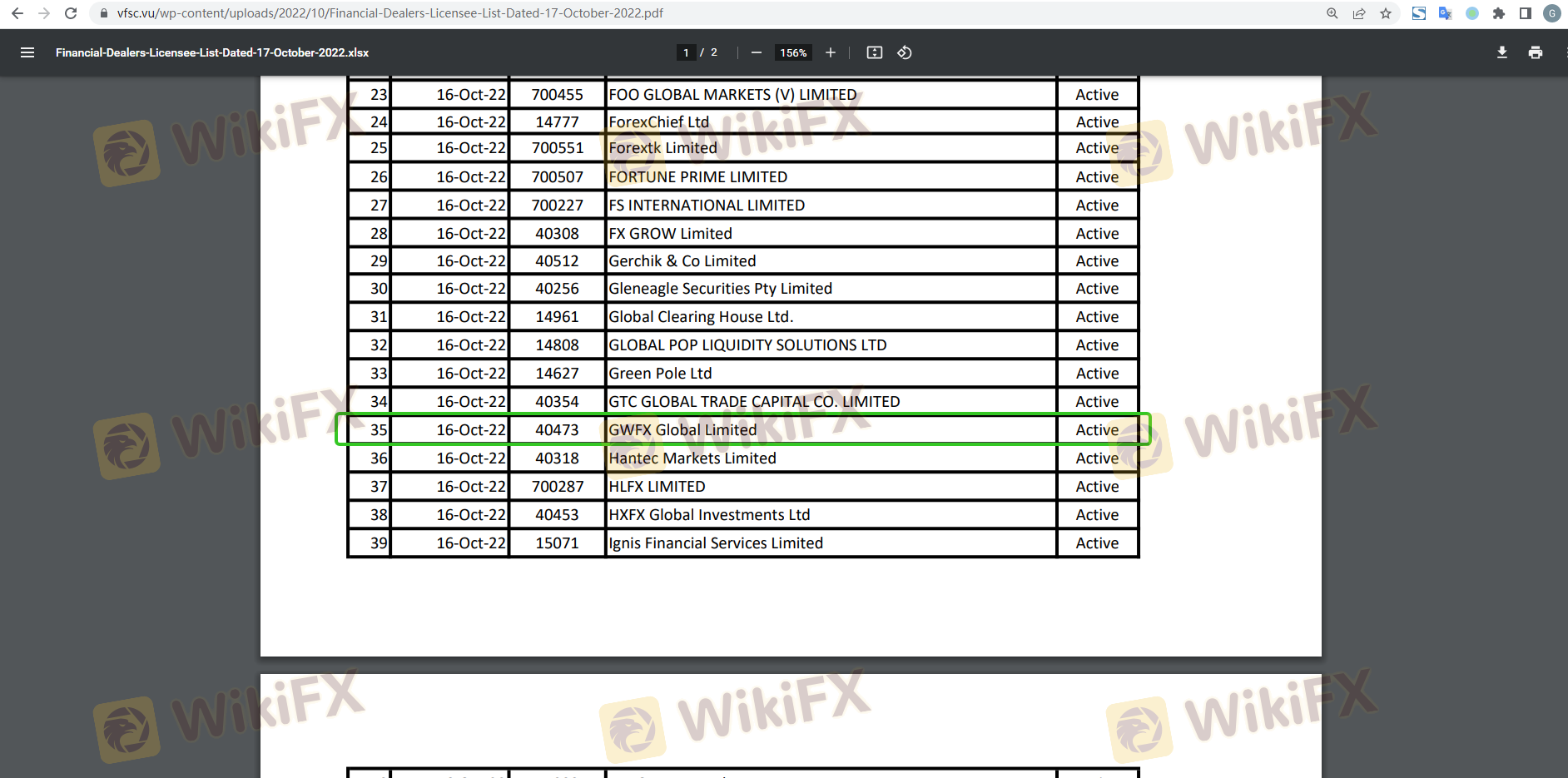Click the zoom out minus button
Image resolution: width=1568 pixels, height=778 pixels.
click(756, 52)
